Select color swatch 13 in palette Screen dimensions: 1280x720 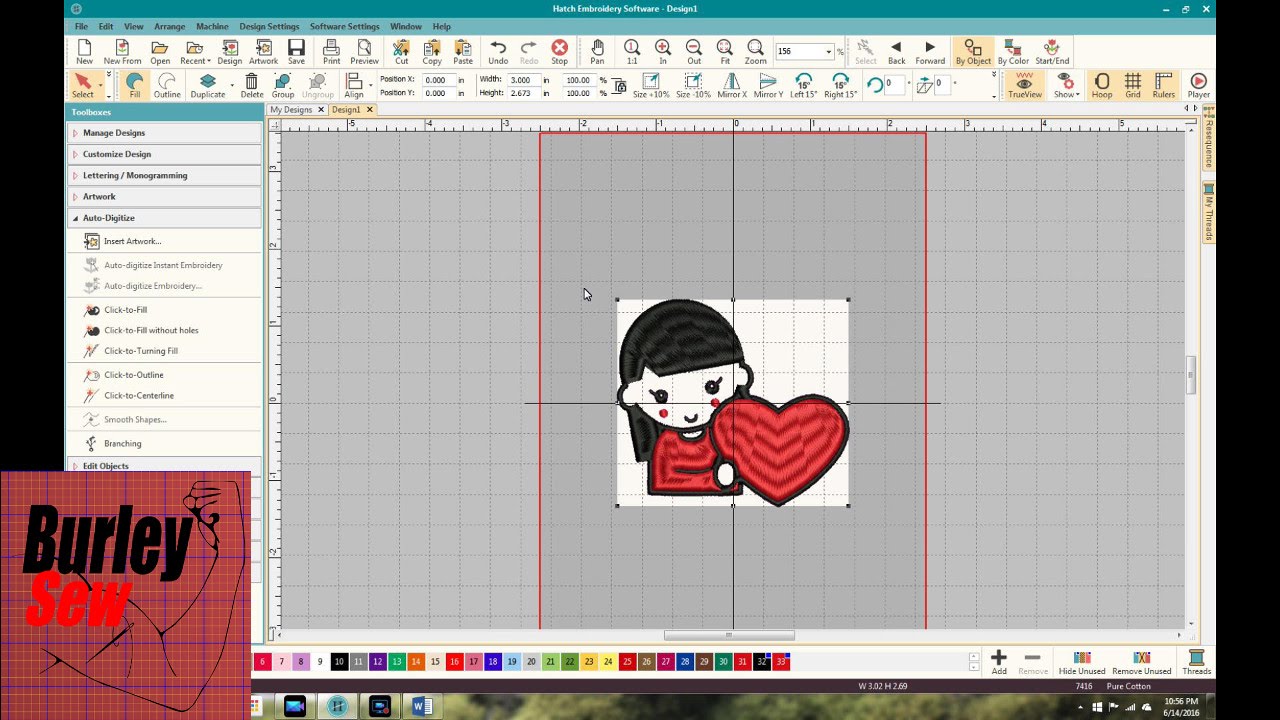point(396,662)
